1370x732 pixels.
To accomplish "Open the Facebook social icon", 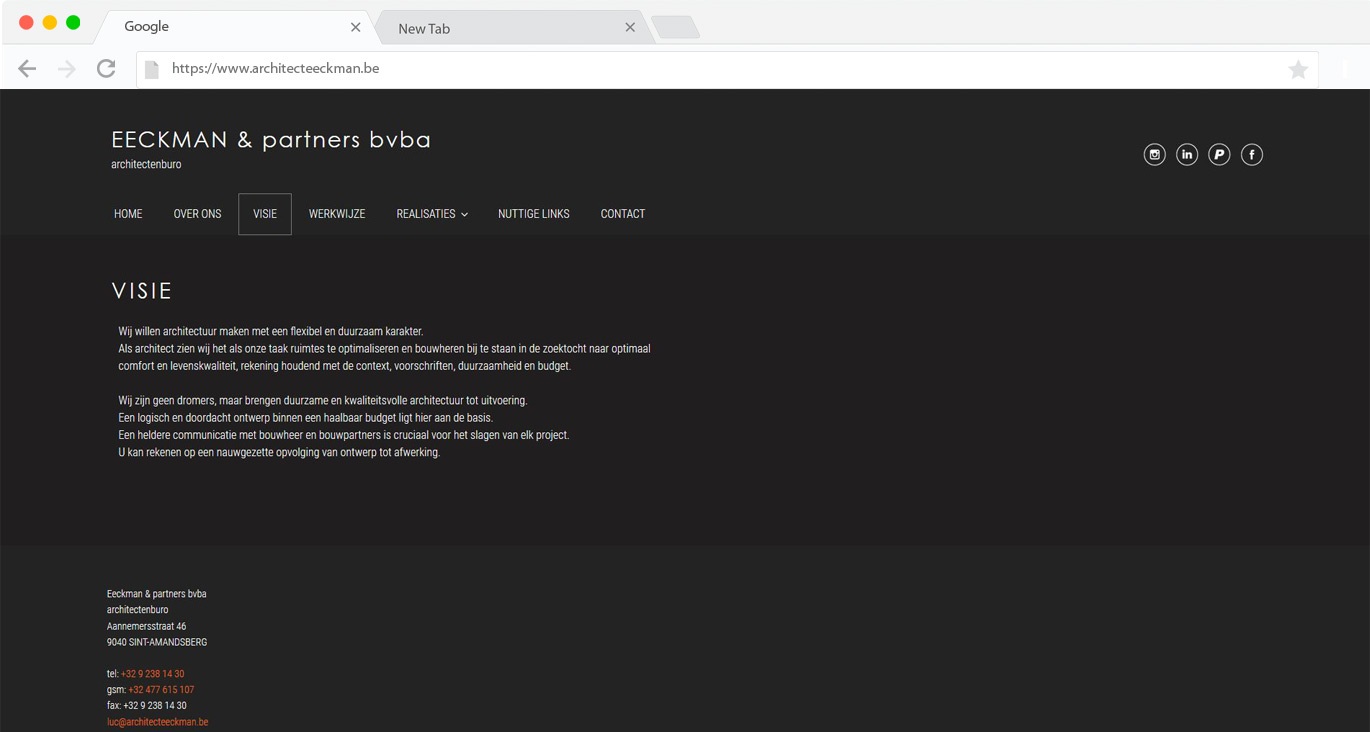I will (x=1252, y=154).
